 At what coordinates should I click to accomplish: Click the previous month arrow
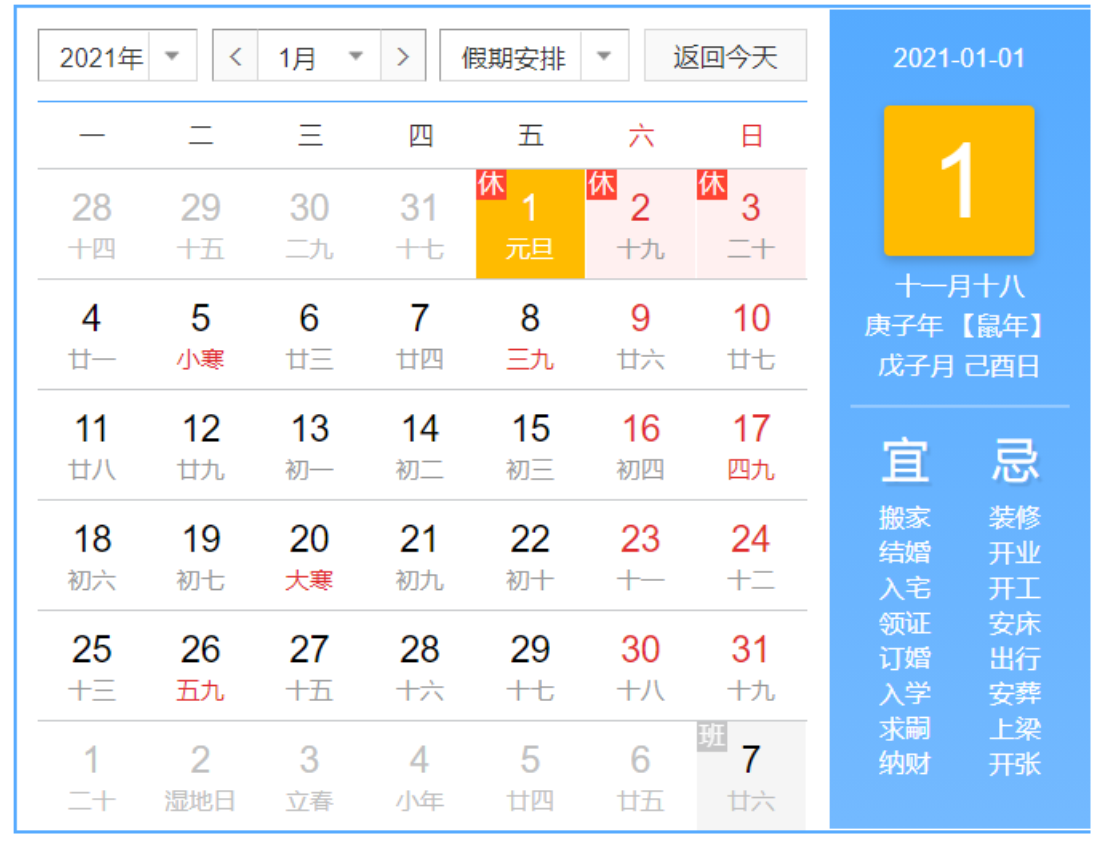tap(236, 56)
